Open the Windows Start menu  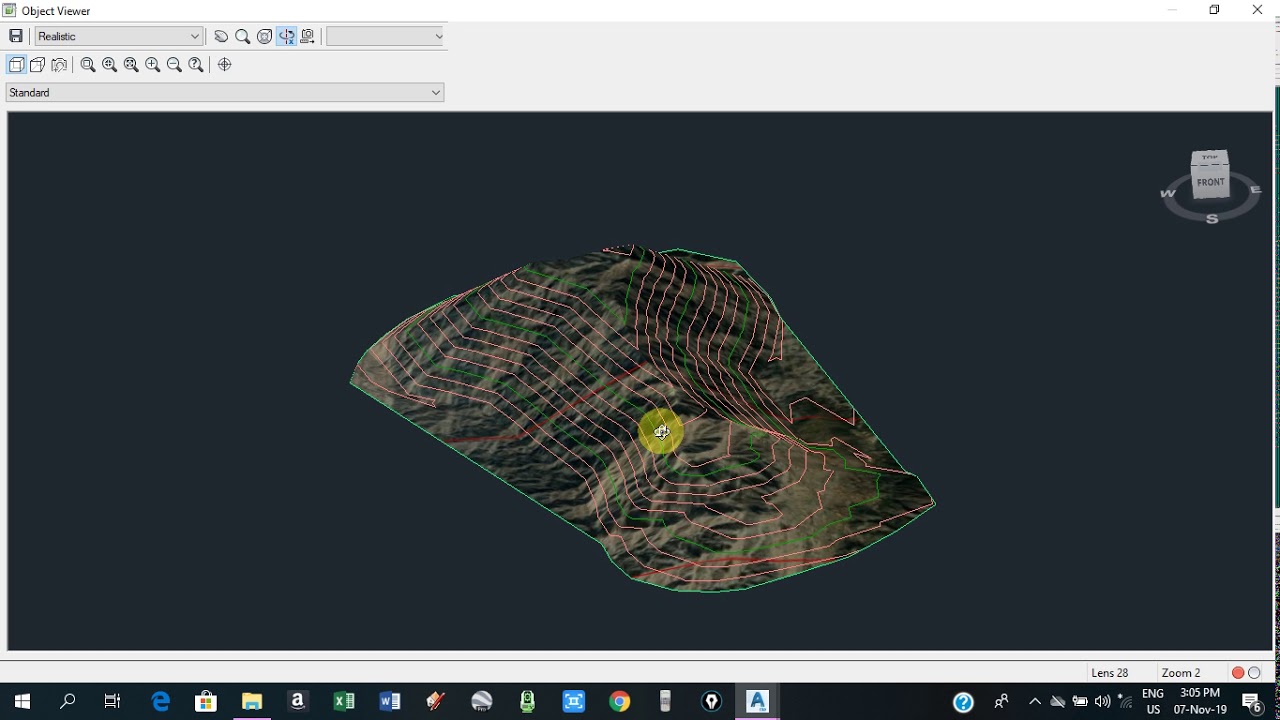[x=22, y=702]
